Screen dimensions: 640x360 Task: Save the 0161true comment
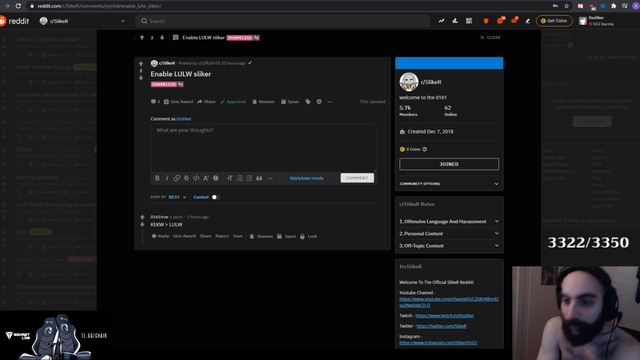point(238,236)
